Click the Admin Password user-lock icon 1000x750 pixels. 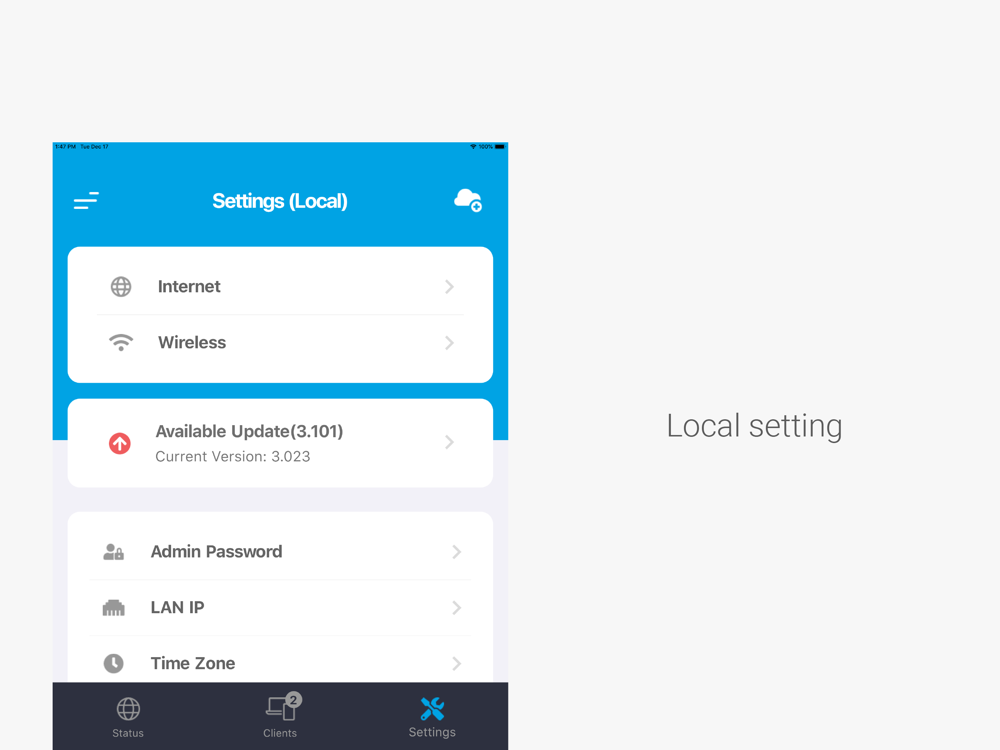click(114, 552)
